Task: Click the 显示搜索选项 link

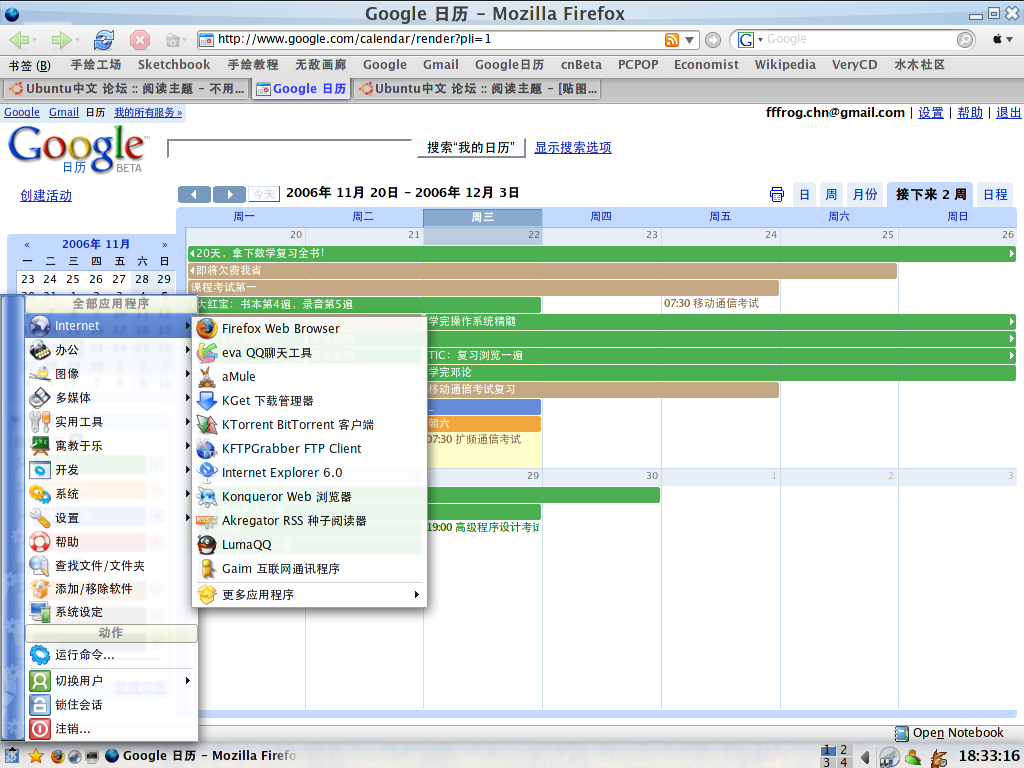Action: click(573, 148)
